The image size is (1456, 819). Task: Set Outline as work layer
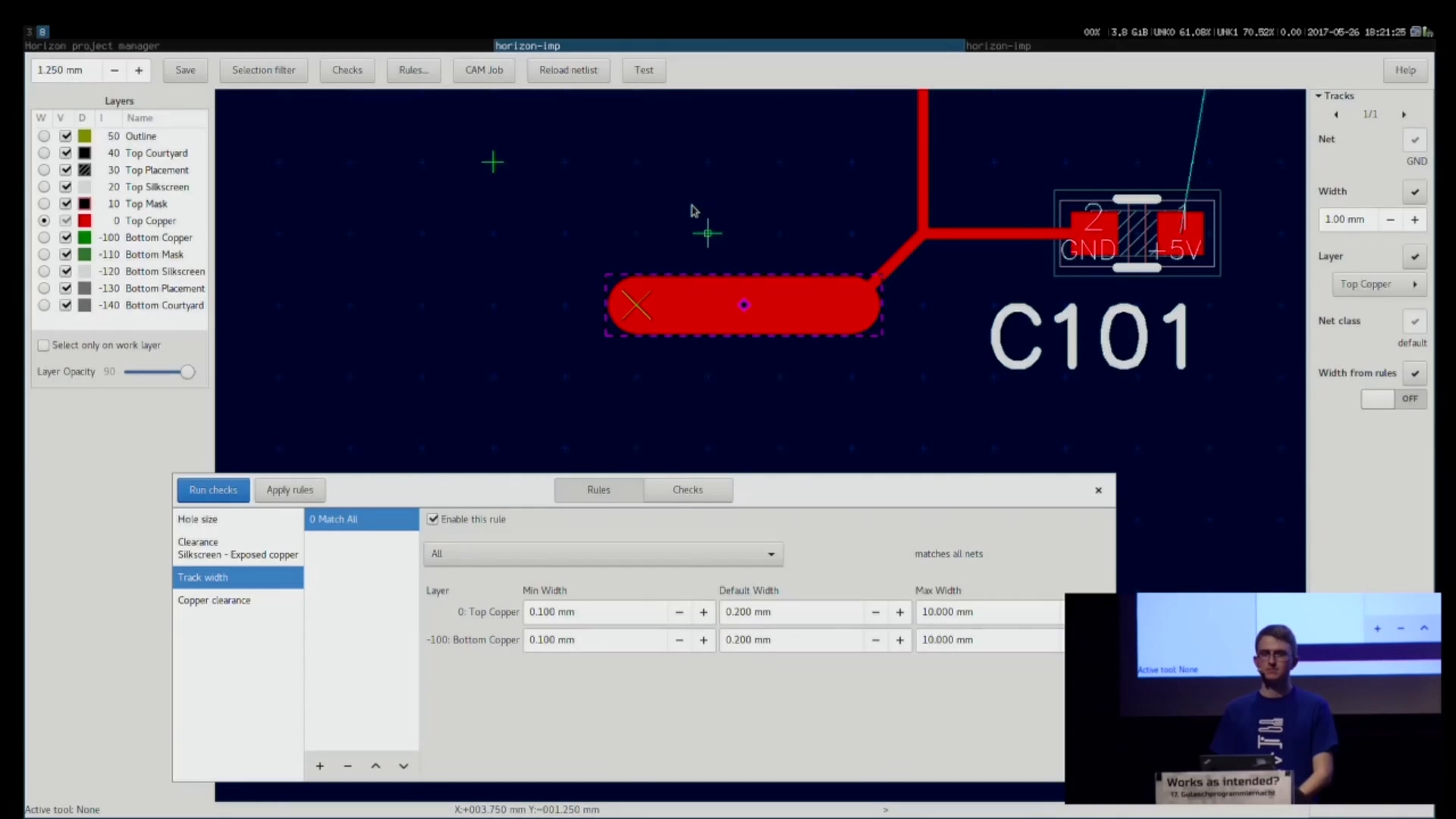44,136
